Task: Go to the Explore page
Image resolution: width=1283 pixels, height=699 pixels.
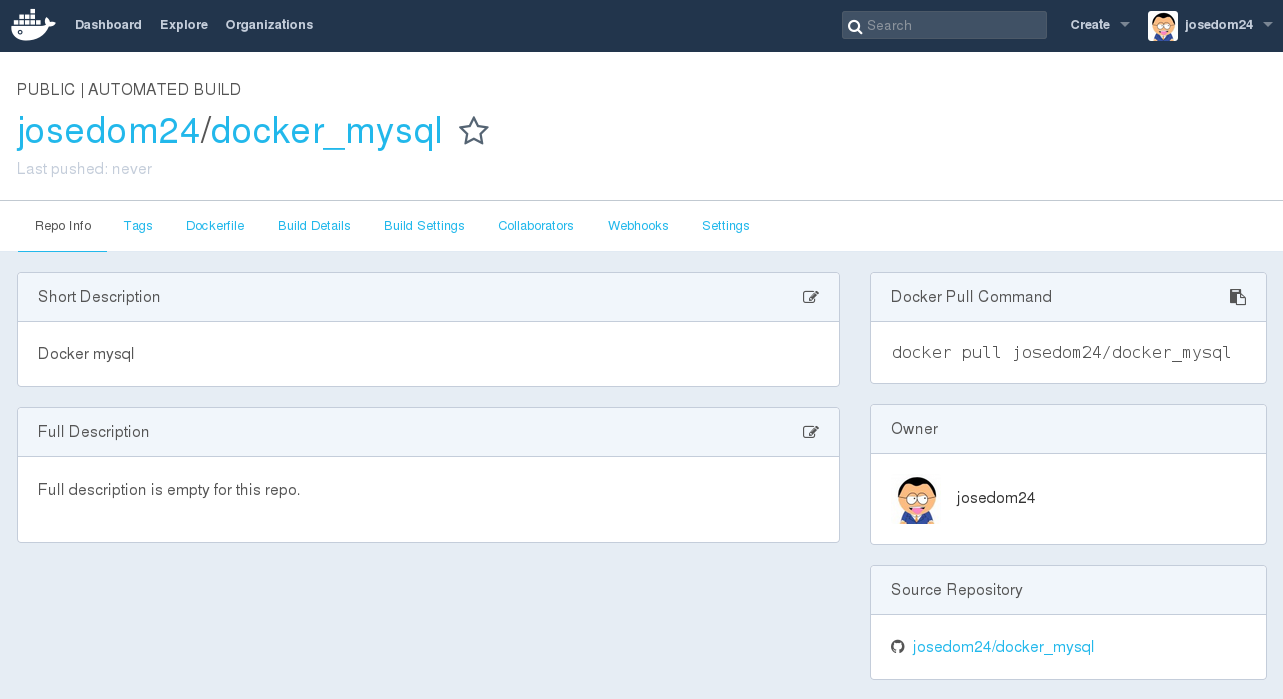Action: coord(184,25)
